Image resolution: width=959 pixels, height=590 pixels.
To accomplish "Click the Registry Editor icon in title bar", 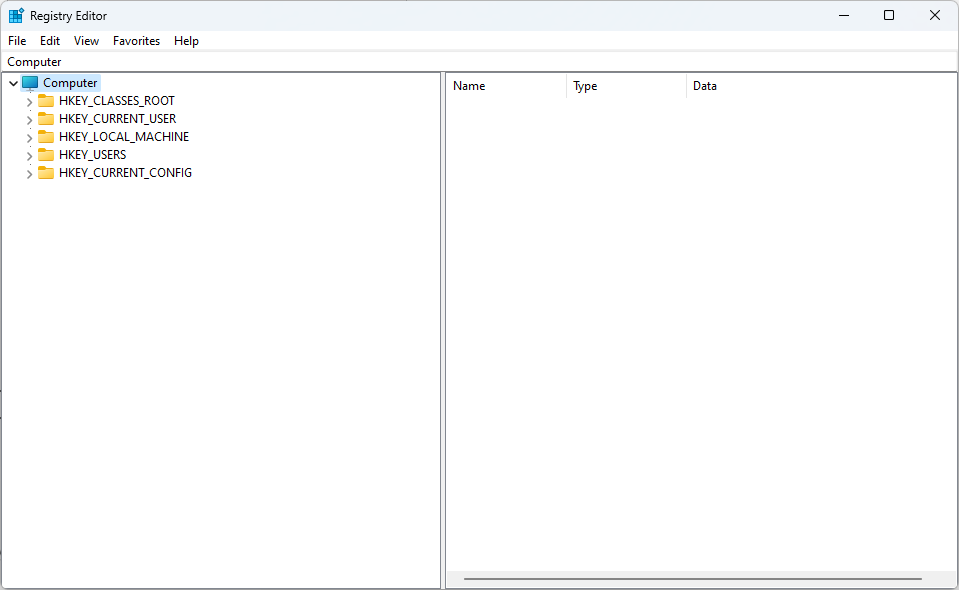I will (16, 16).
